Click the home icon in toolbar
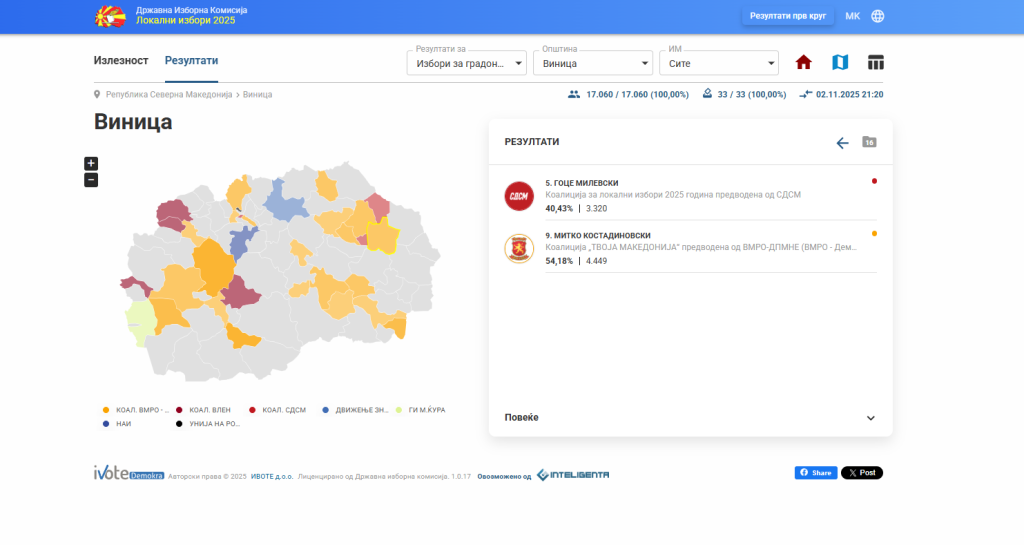This screenshot has height=545, width=1024. pos(803,63)
